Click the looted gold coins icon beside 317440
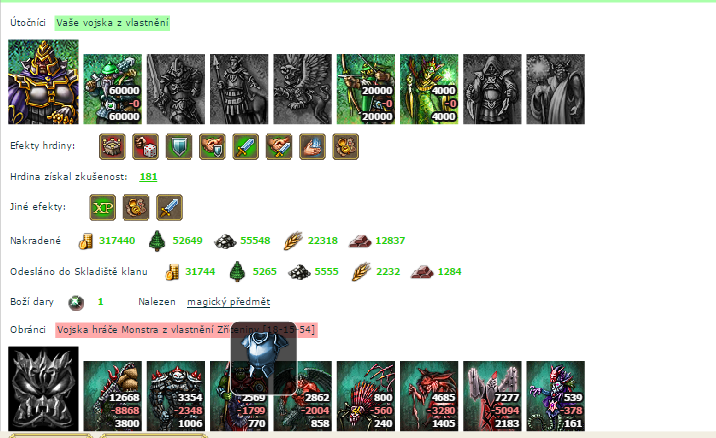 (x=85, y=241)
